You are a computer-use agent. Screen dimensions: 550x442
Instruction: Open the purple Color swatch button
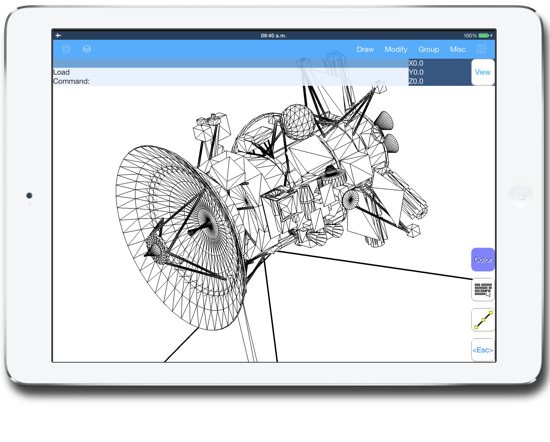click(x=483, y=260)
